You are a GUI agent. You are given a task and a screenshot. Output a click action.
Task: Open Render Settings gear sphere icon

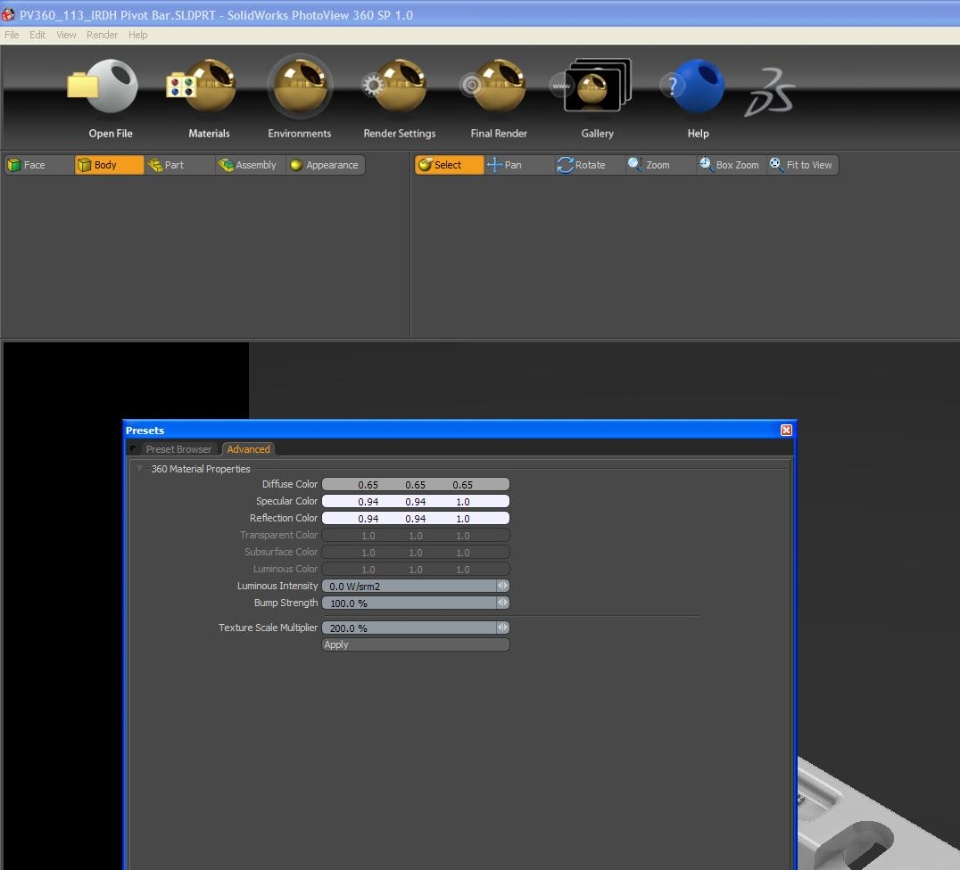(x=394, y=86)
